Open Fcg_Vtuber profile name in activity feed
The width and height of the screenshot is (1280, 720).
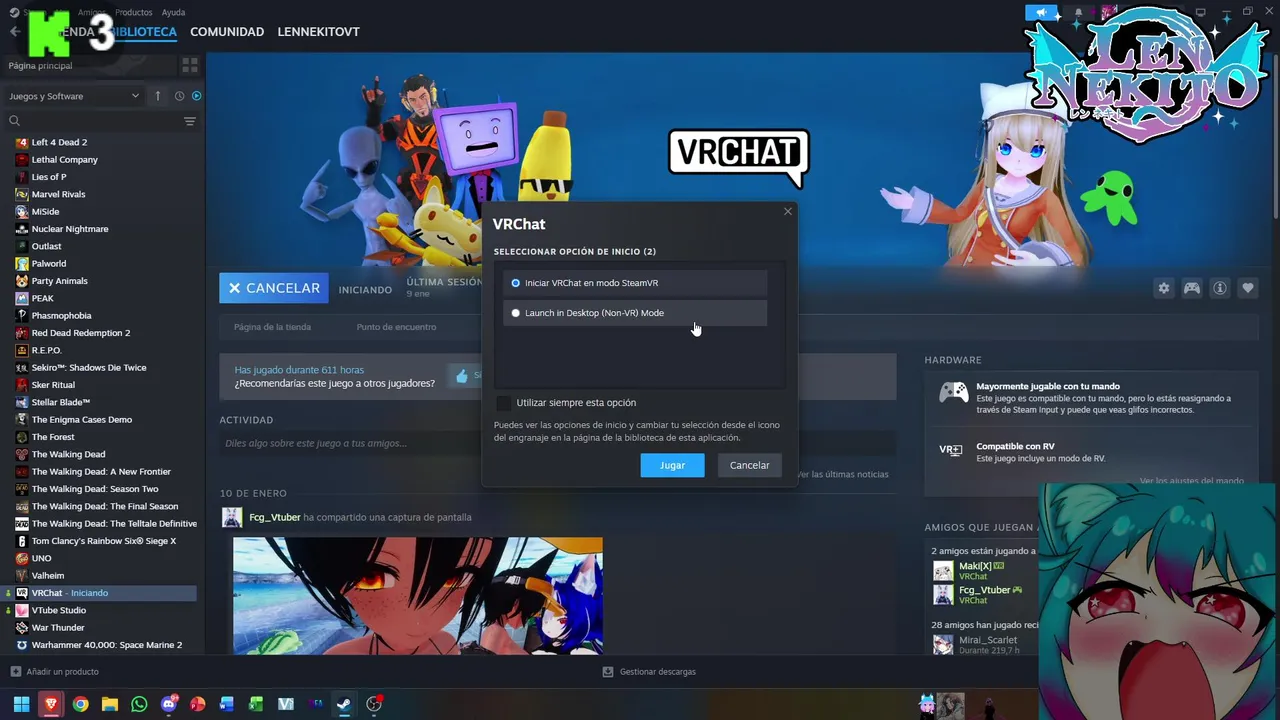(275, 517)
